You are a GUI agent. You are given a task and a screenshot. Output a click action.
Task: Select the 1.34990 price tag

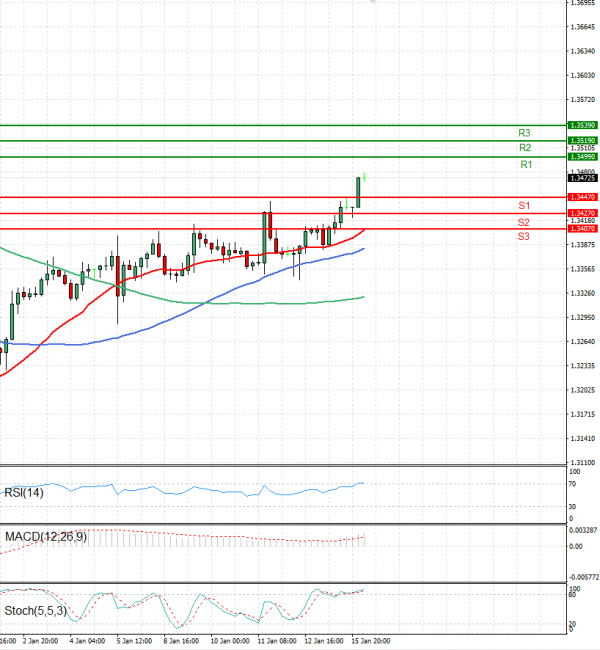(583, 157)
